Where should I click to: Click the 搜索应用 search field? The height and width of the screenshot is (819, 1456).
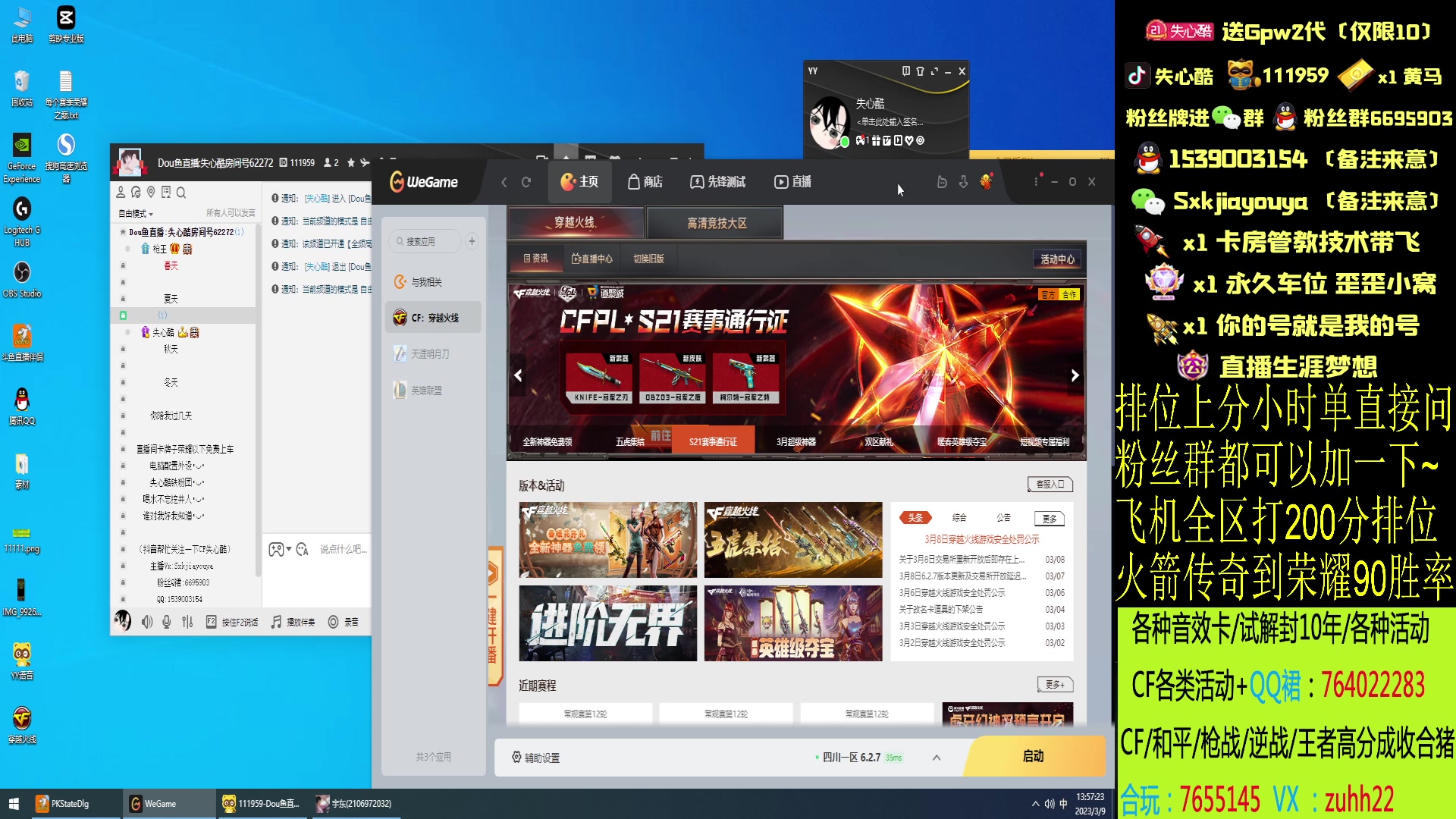point(425,241)
